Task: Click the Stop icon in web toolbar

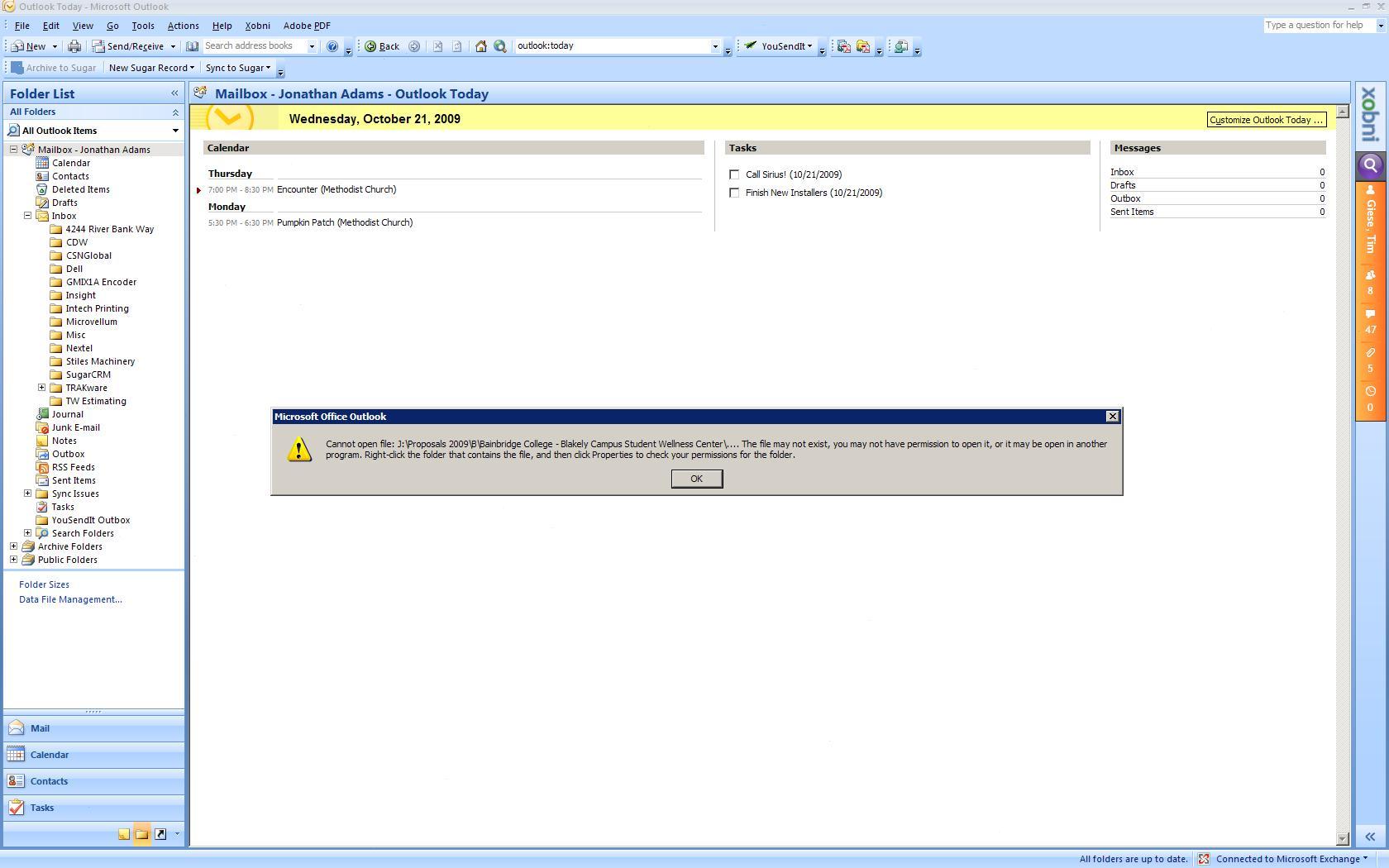Action: coord(437,46)
